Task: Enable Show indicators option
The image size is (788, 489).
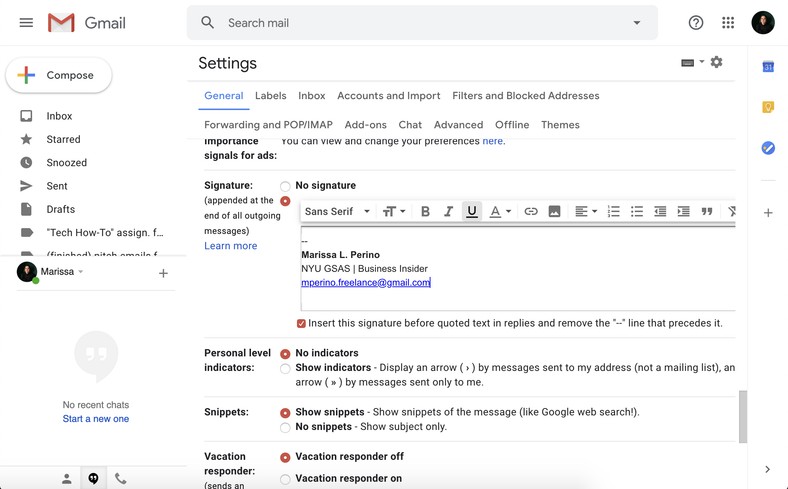Action: (x=286, y=369)
